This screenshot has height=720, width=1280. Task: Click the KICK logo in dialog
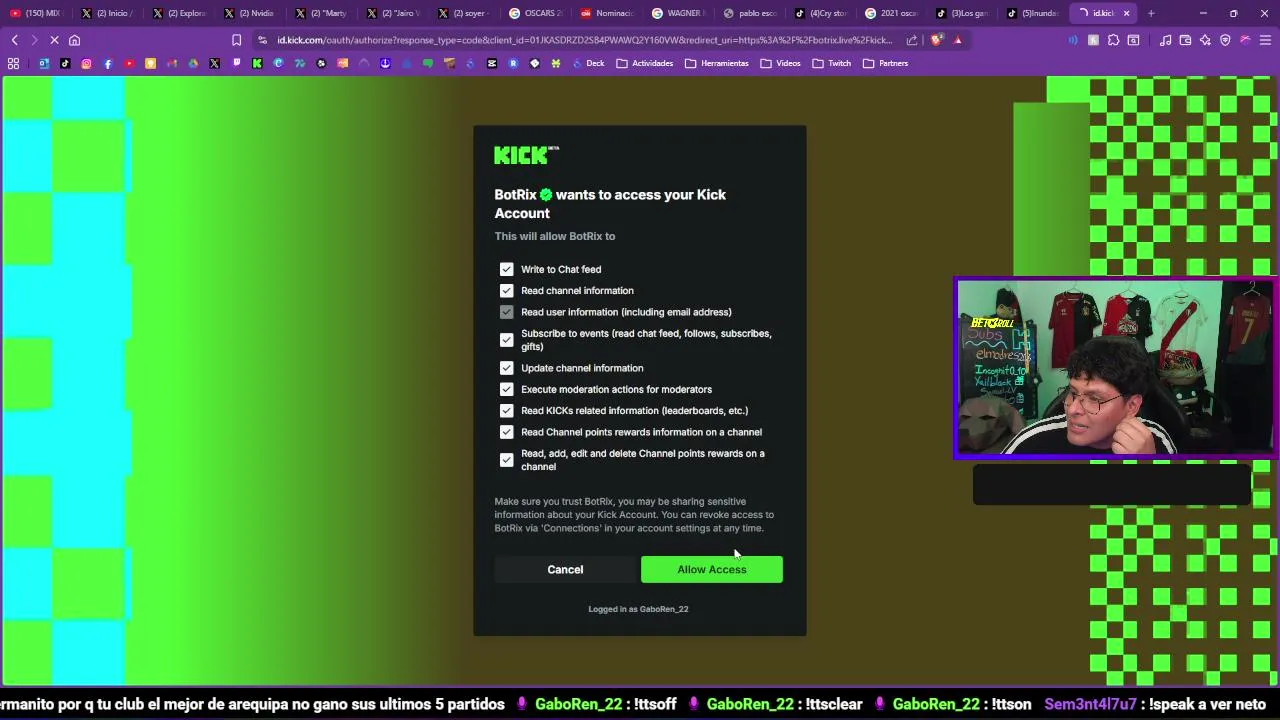pos(526,155)
